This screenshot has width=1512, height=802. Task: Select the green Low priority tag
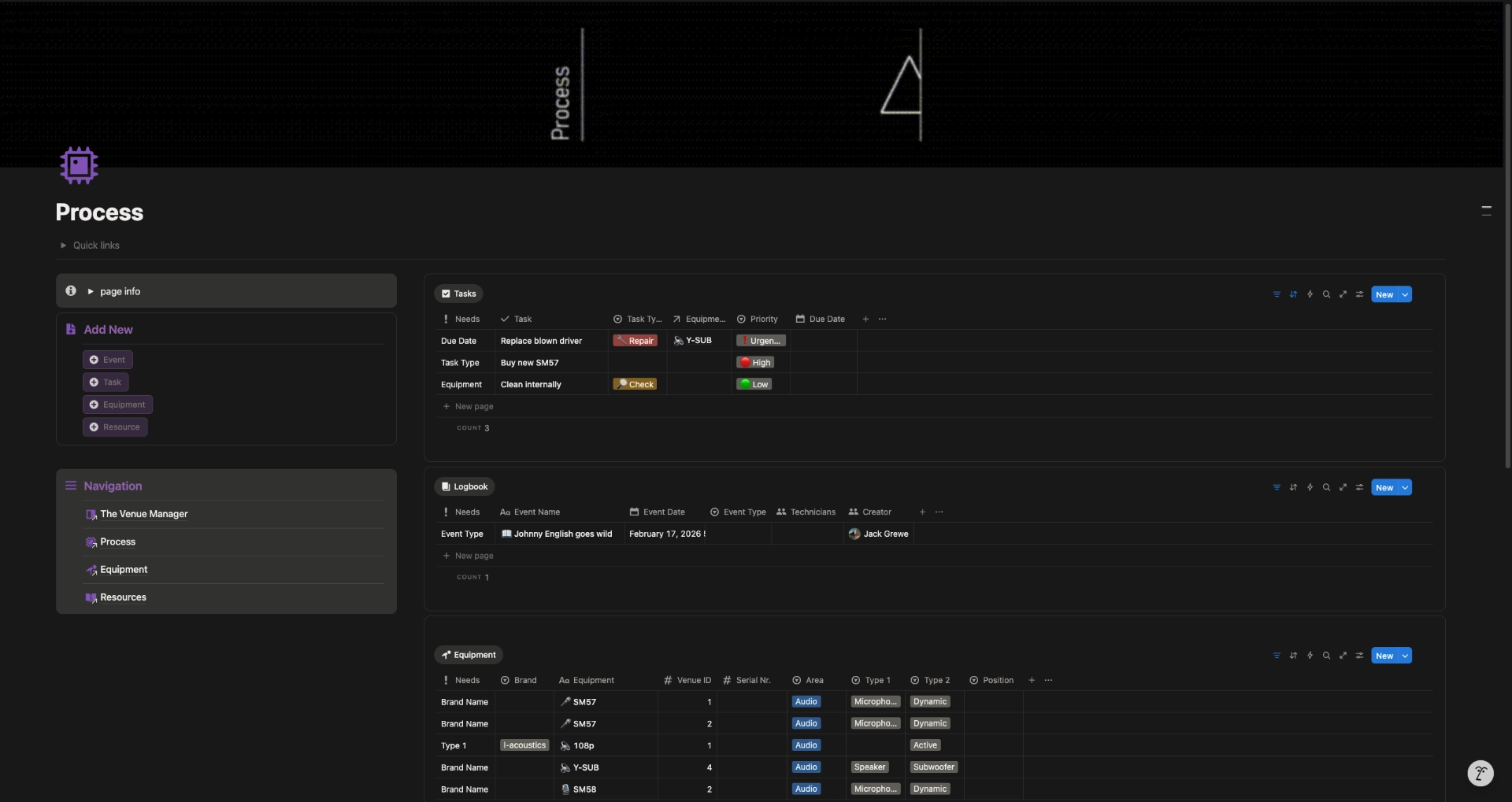(753, 384)
